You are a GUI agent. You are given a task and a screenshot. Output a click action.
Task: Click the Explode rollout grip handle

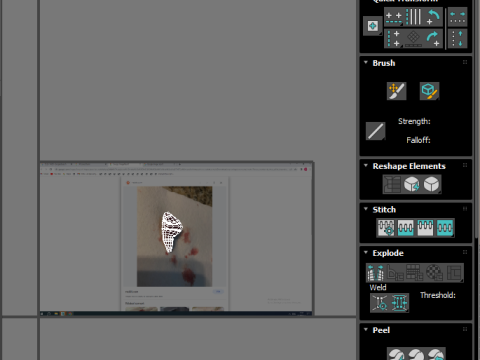click(x=465, y=252)
